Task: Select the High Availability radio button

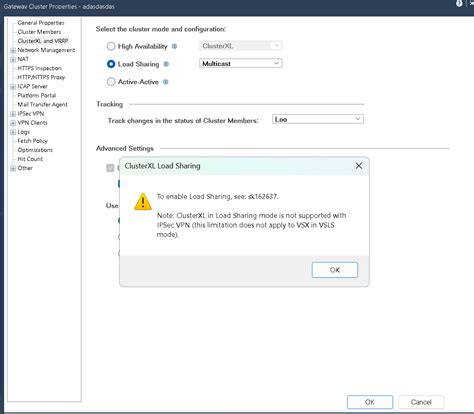Action: 111,46
